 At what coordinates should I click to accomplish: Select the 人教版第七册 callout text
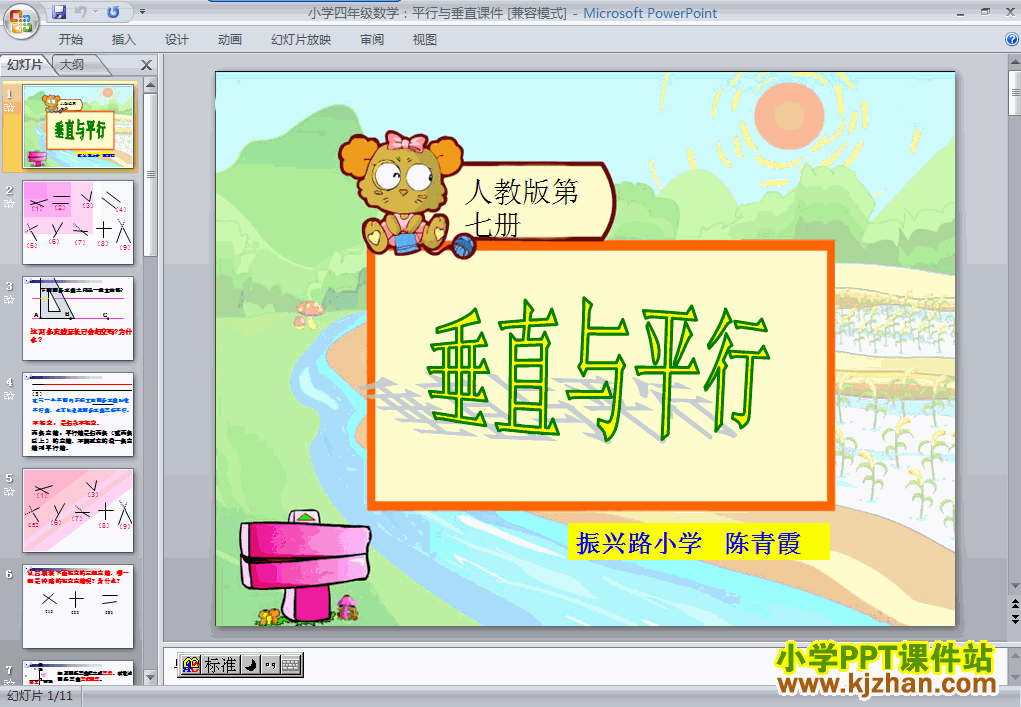522,208
